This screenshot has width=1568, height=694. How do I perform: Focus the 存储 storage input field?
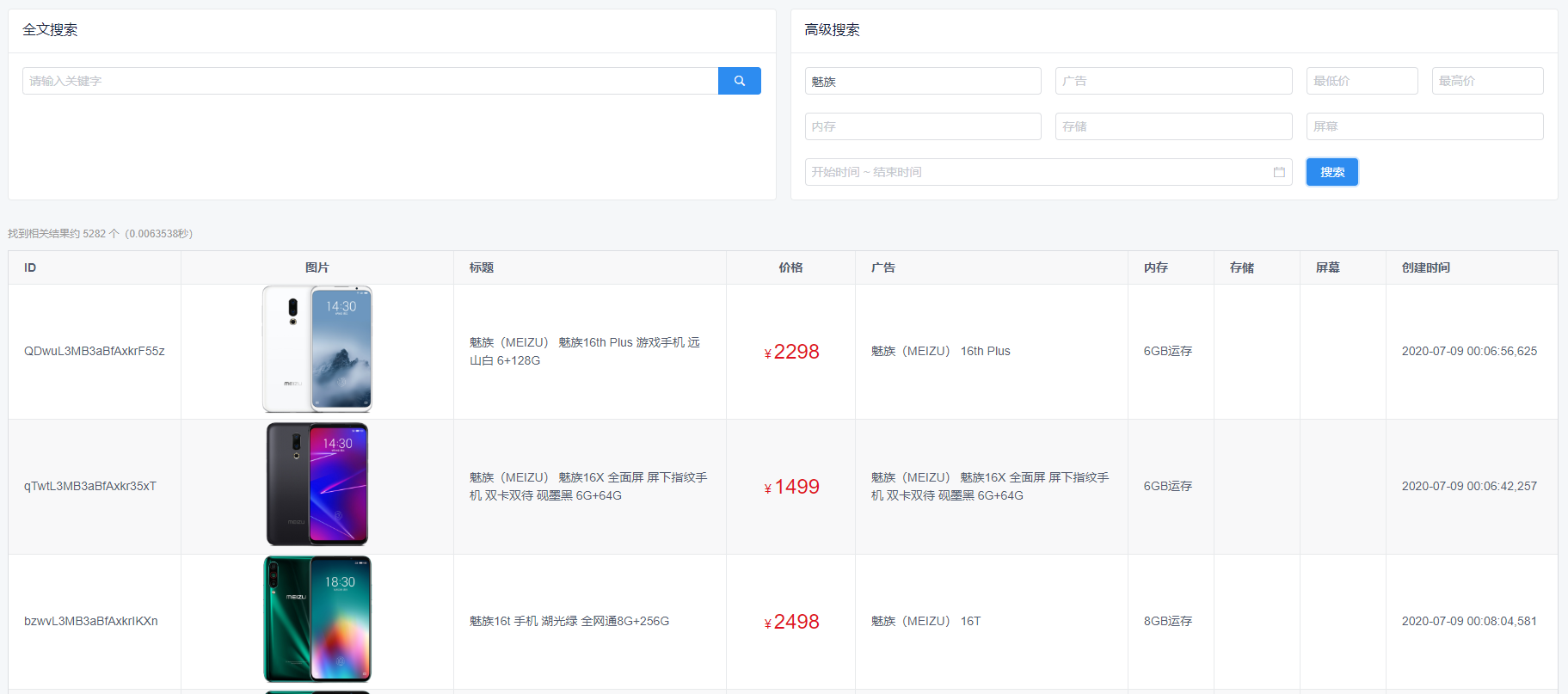pos(1173,126)
